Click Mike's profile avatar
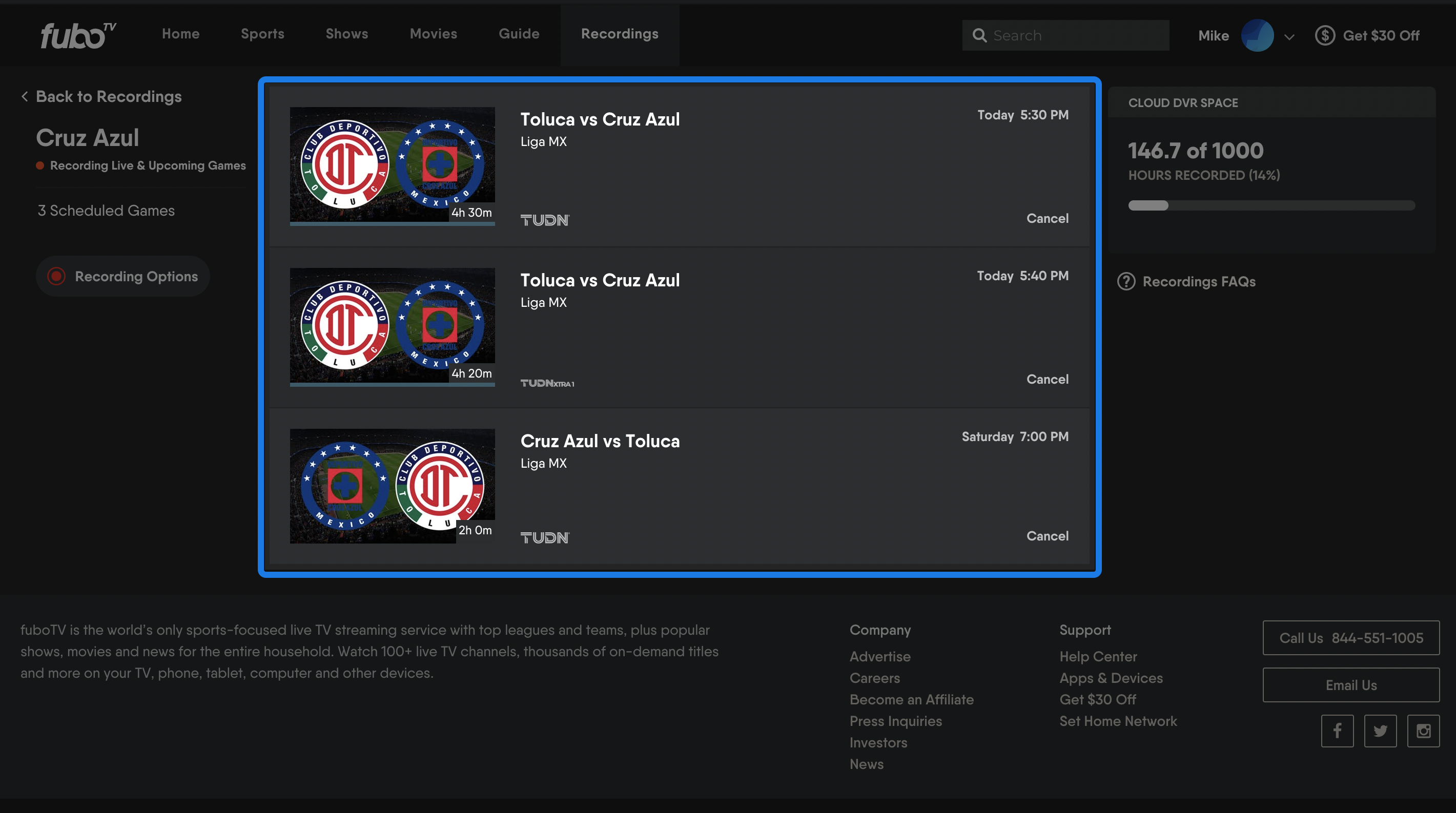Viewport: 1456px width, 813px height. pos(1257,35)
